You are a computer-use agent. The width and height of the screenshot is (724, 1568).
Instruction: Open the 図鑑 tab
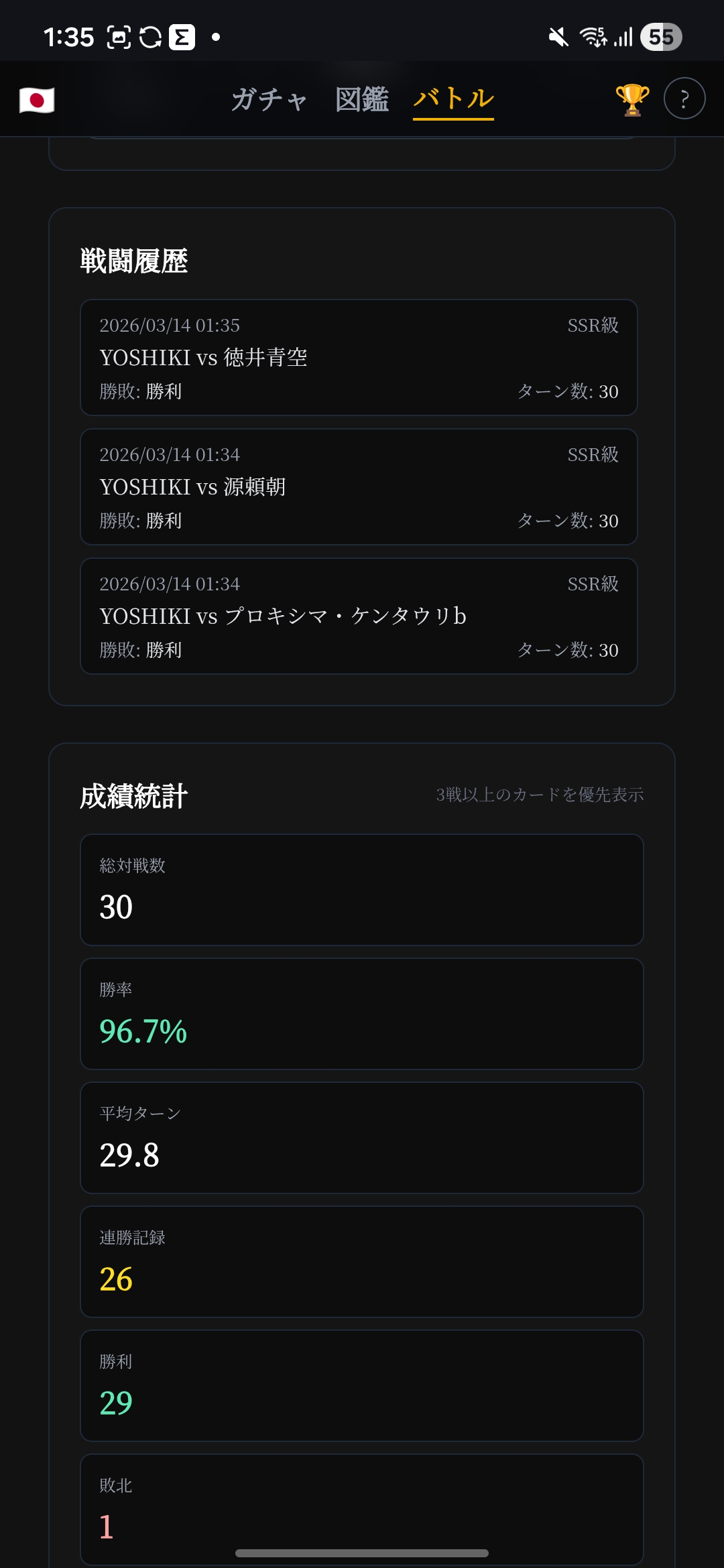(362, 99)
